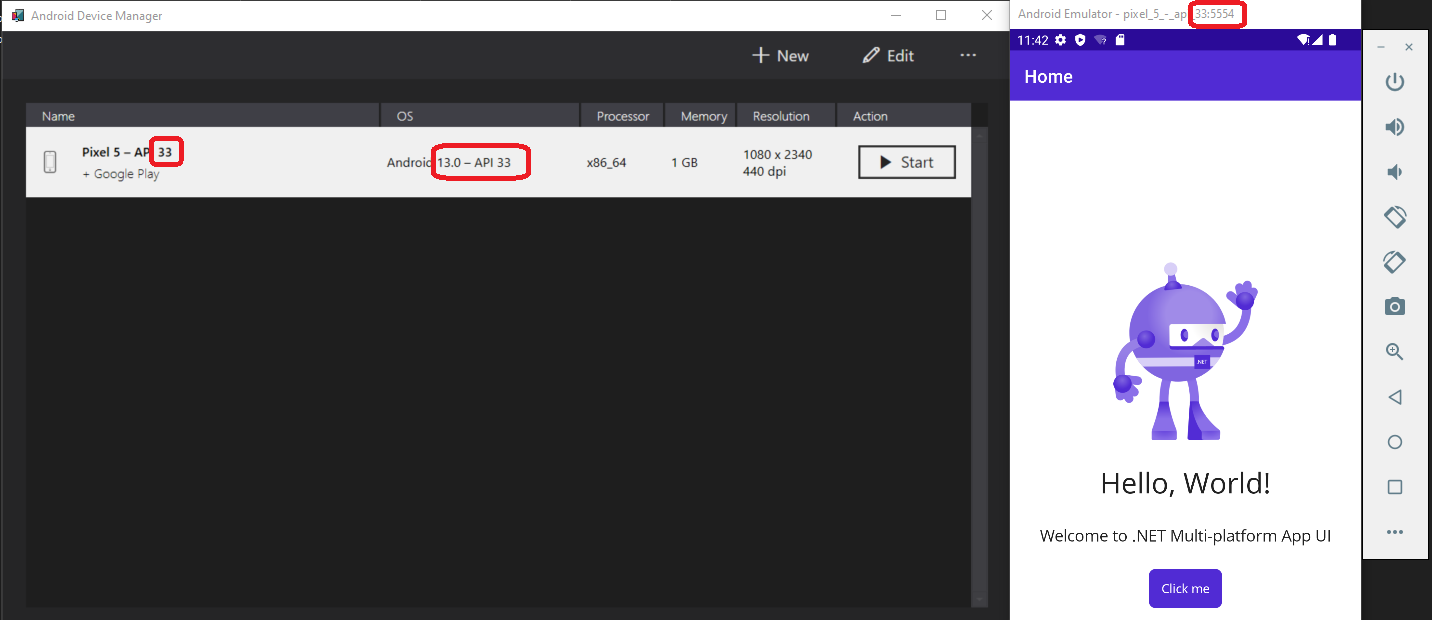The width and height of the screenshot is (1432, 620).
Task: Take emulator screenshot with camera icon
Action: click(1395, 306)
